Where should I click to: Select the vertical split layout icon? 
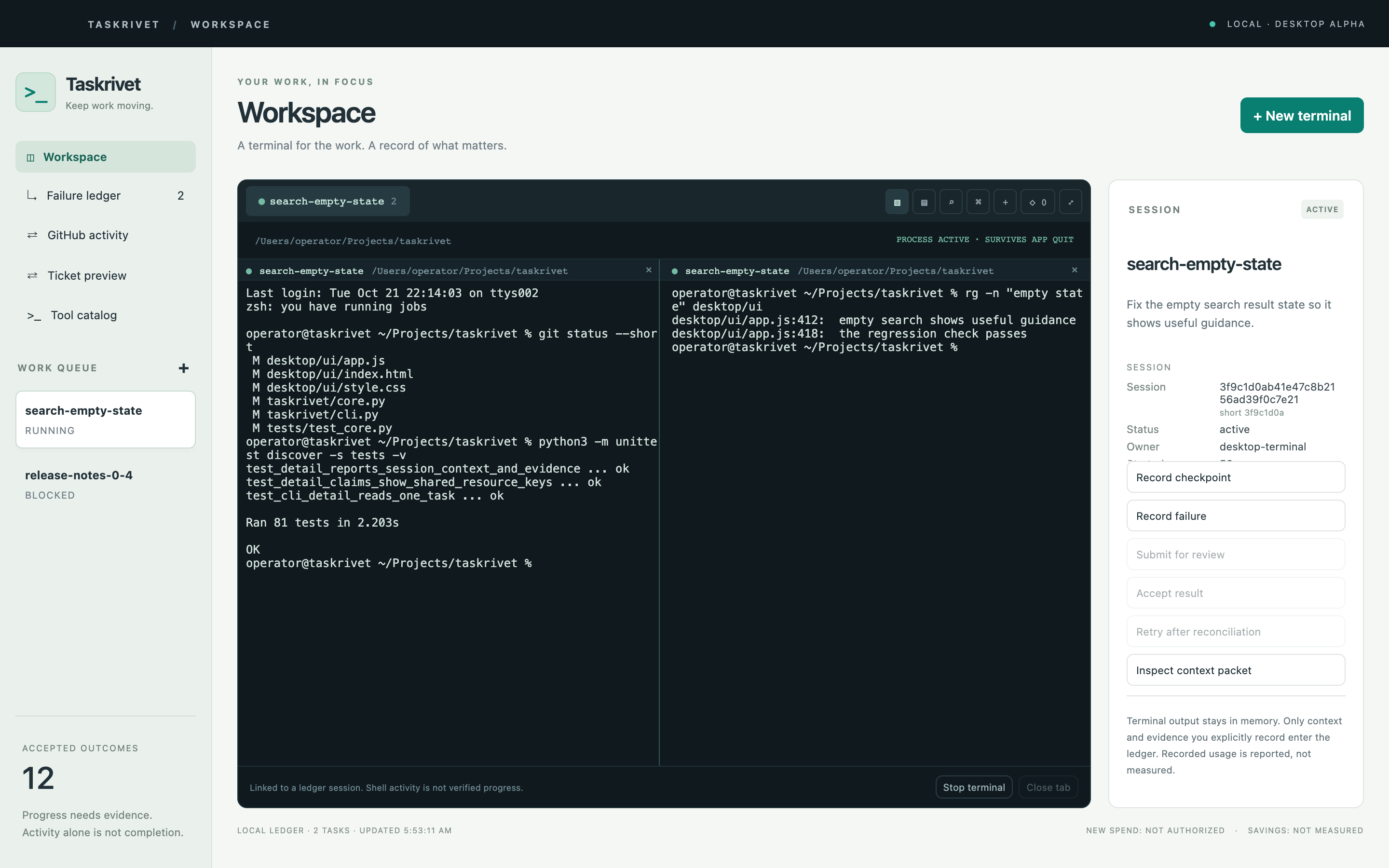(x=897, y=202)
